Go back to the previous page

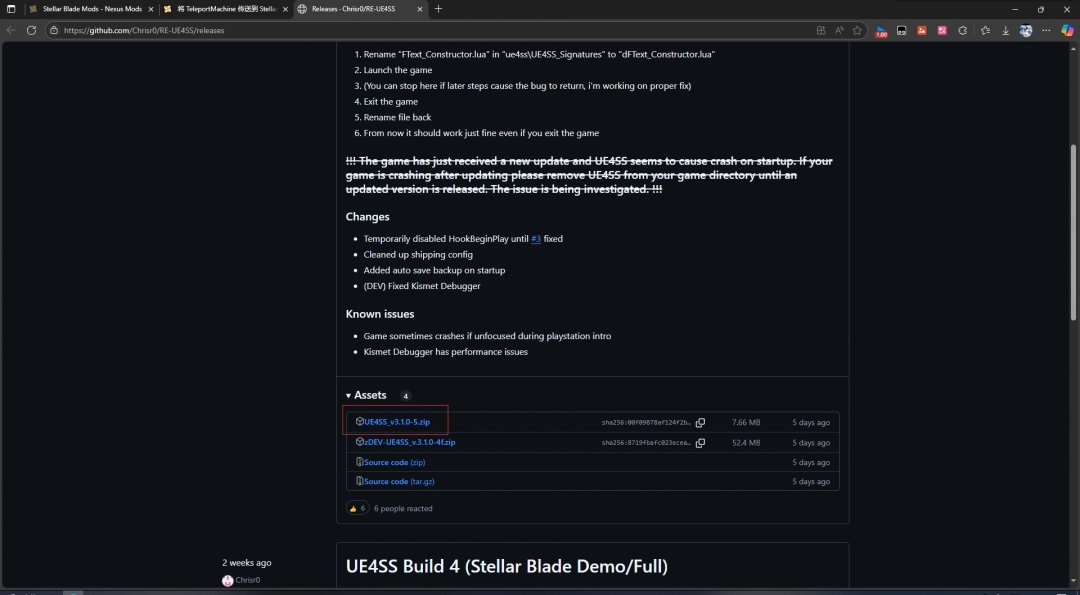tap(11, 30)
